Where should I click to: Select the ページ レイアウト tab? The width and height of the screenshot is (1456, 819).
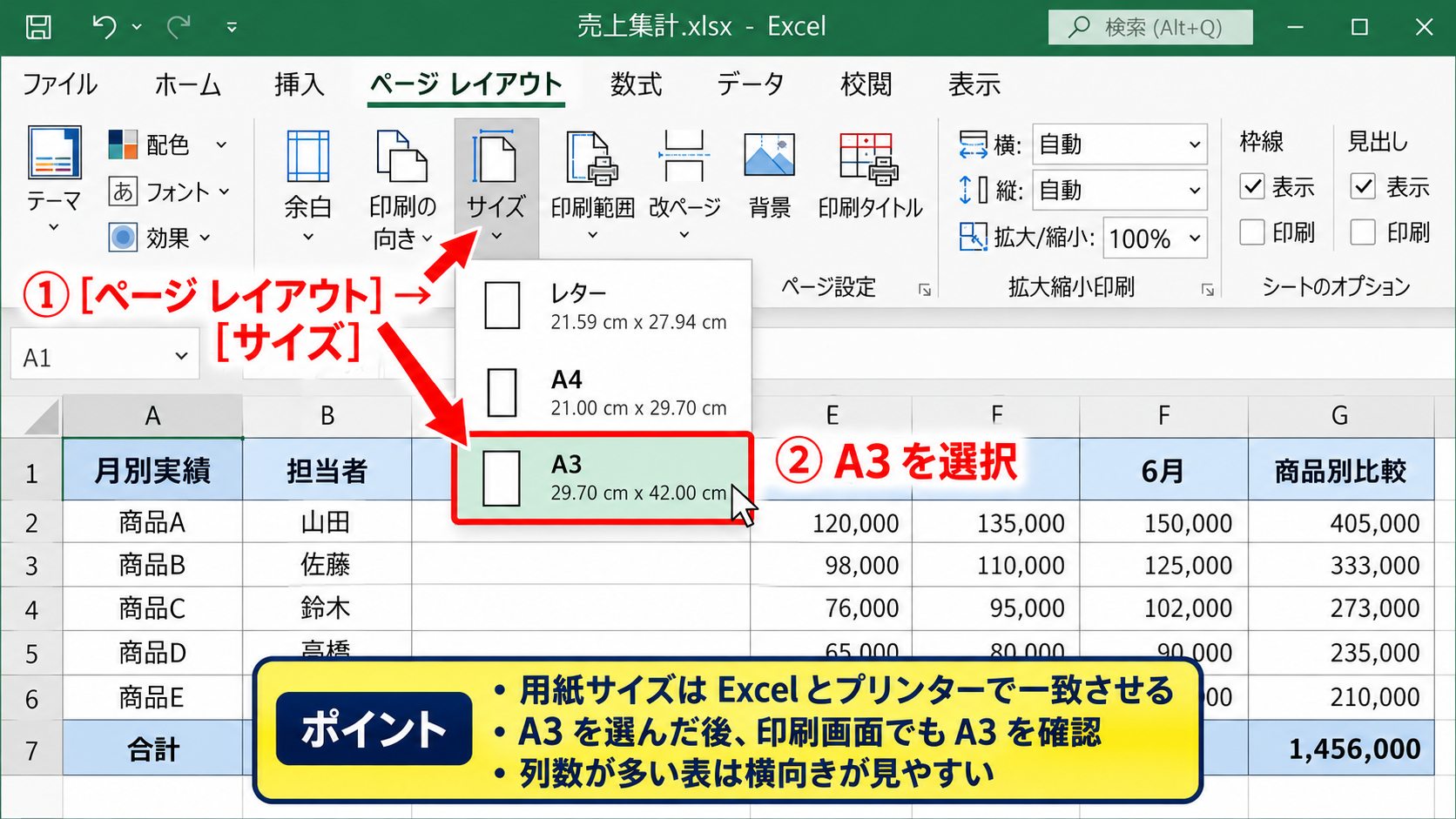pyautogui.click(x=466, y=84)
